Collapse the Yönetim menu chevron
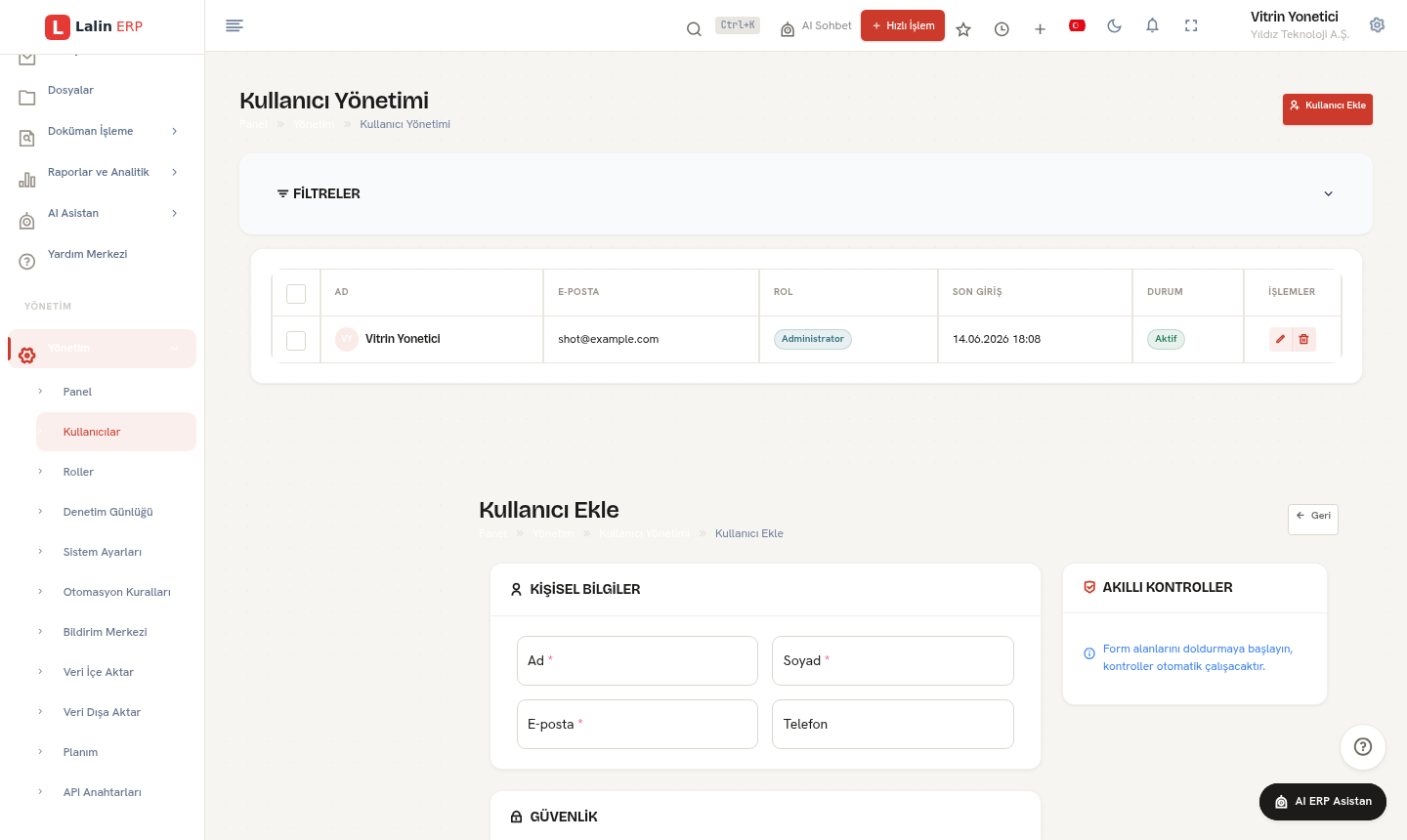Screen dimensions: 1407x840 [175, 349]
